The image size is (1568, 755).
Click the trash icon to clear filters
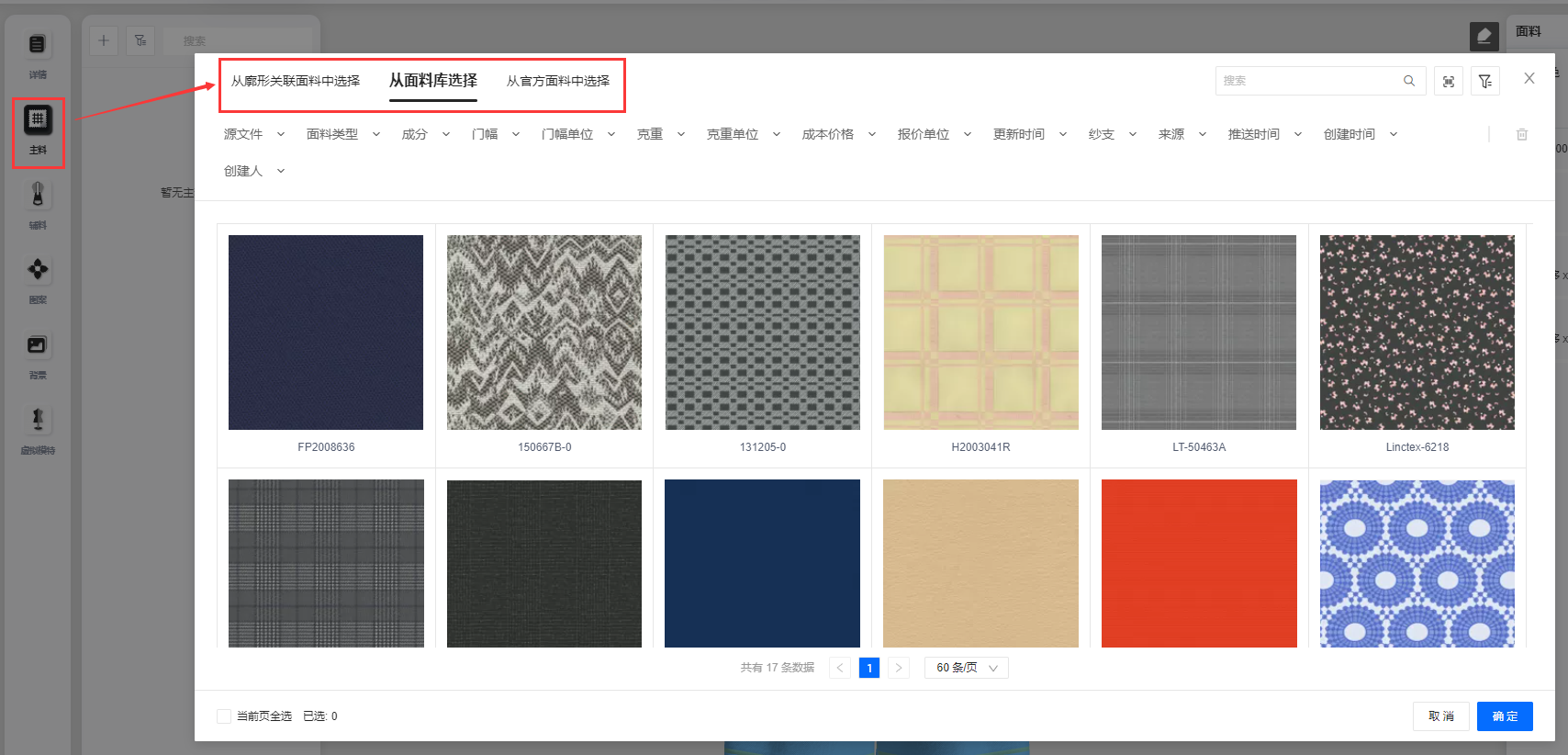coord(1521,134)
